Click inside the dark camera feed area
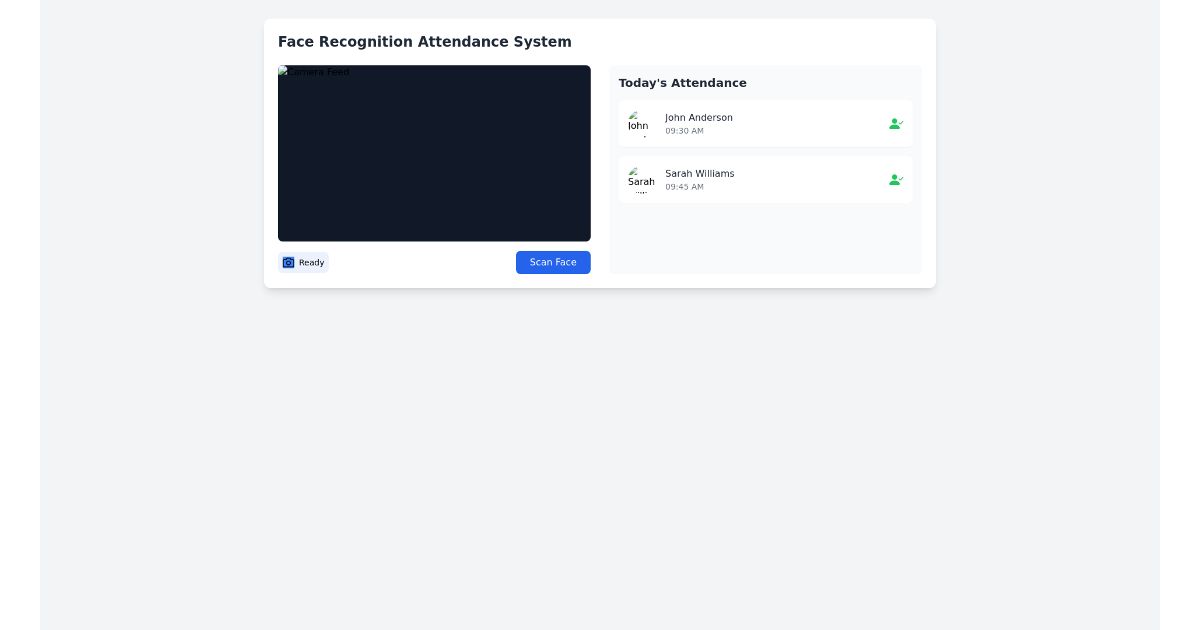The image size is (1200, 630). (434, 153)
